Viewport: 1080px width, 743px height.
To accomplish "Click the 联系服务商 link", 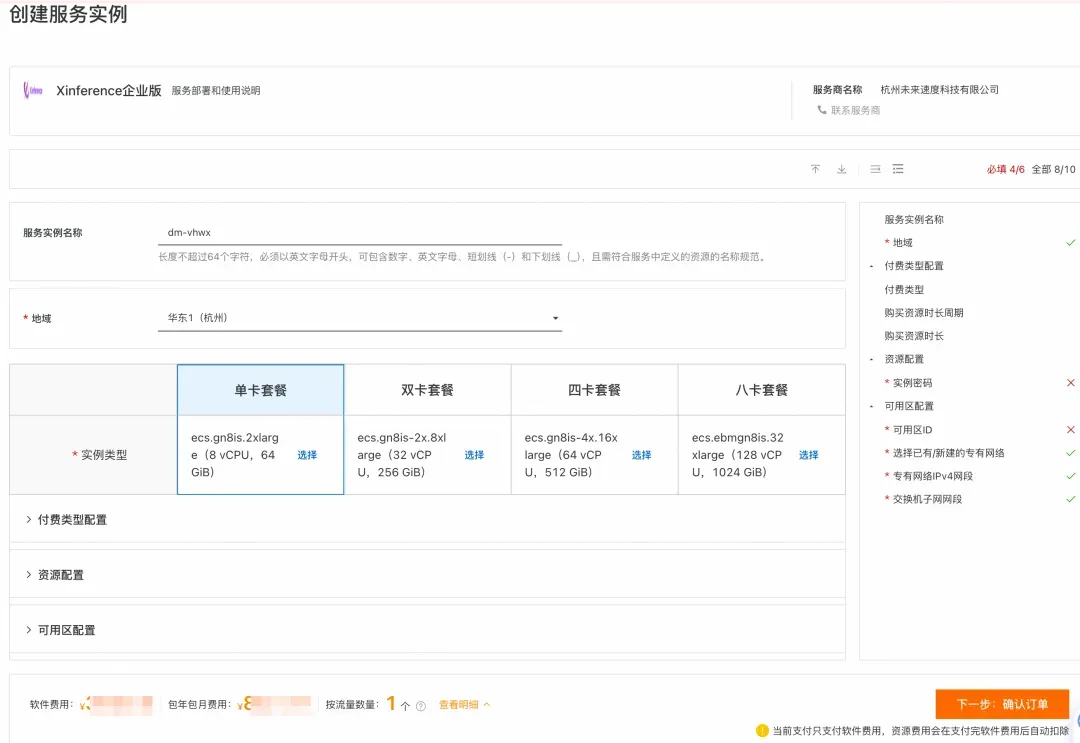I will (855, 110).
